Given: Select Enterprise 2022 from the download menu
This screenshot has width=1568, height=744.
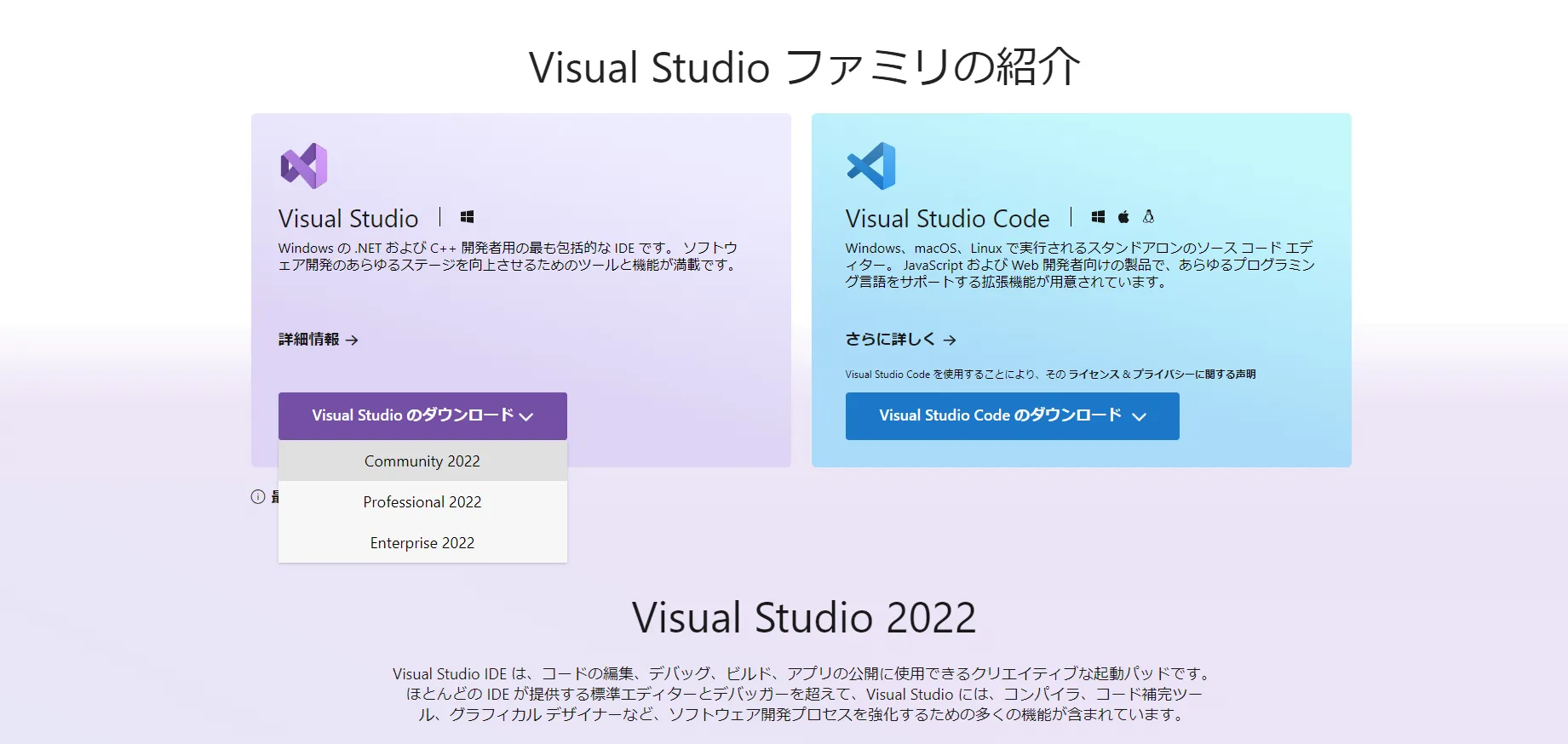Looking at the screenshot, I should [x=422, y=542].
